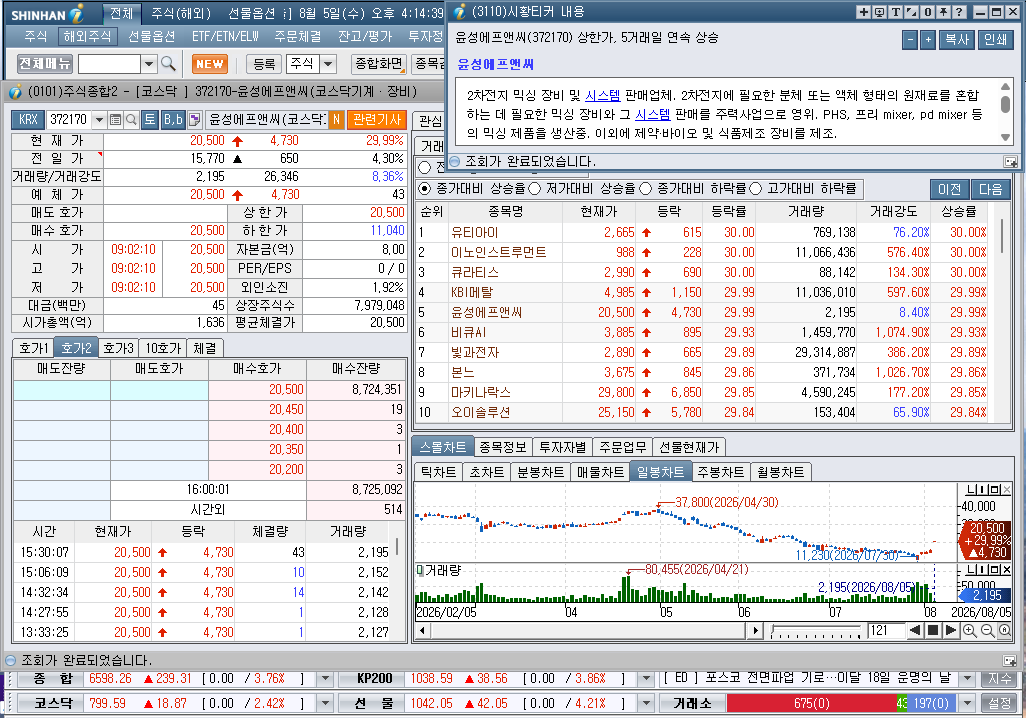1026x718 pixels.
Task: Click the 인쇄 print button
Action: coord(995,39)
